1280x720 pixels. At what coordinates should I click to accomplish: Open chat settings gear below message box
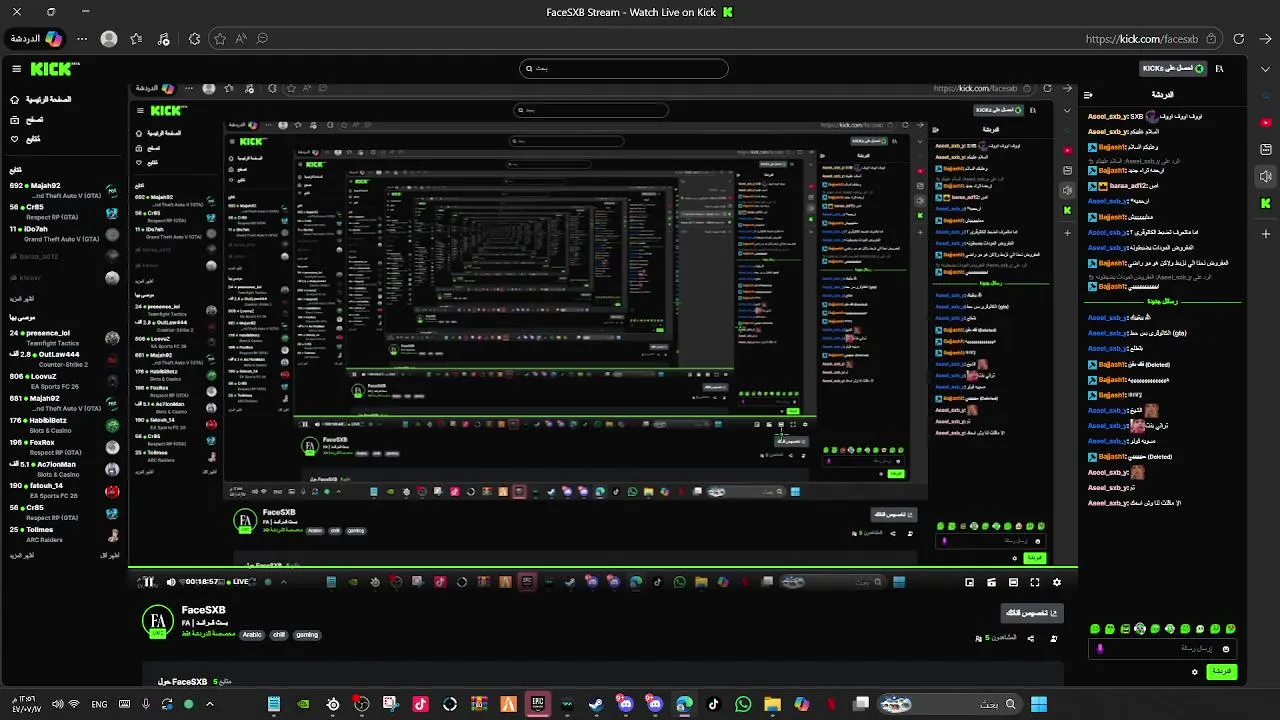[1194, 672]
